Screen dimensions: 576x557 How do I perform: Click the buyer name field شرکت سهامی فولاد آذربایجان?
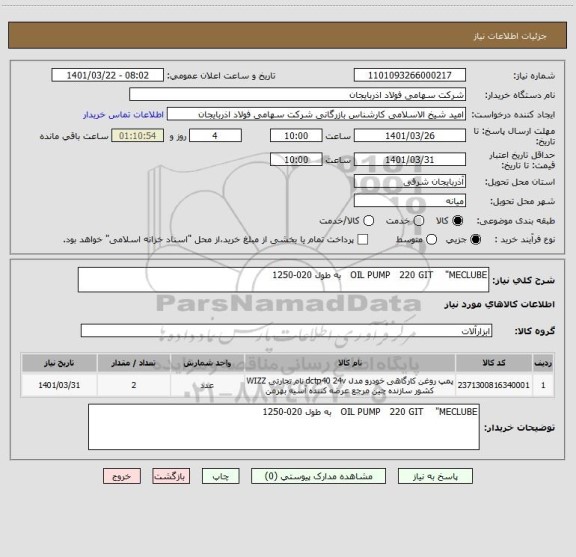[x=297, y=95]
